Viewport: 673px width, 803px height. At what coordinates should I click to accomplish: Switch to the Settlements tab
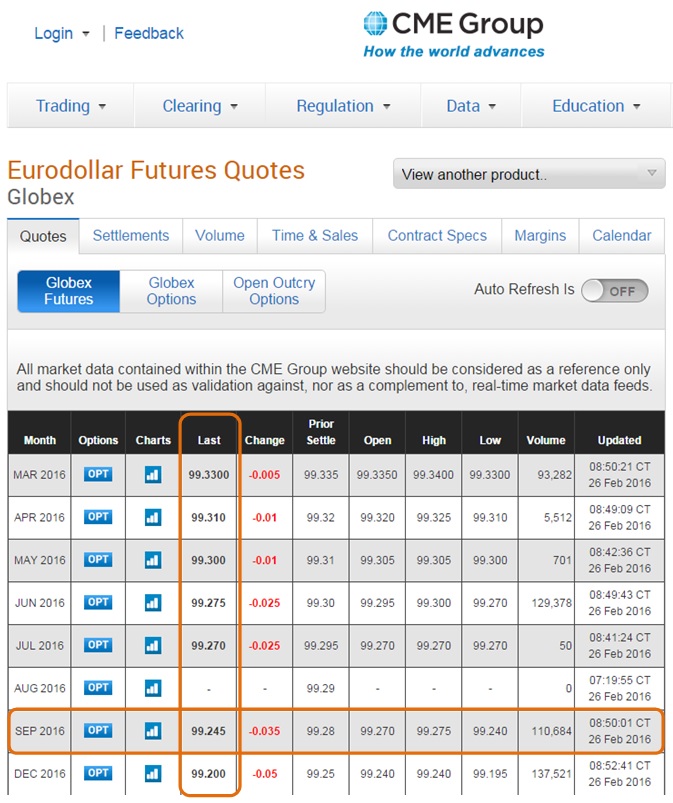[131, 236]
